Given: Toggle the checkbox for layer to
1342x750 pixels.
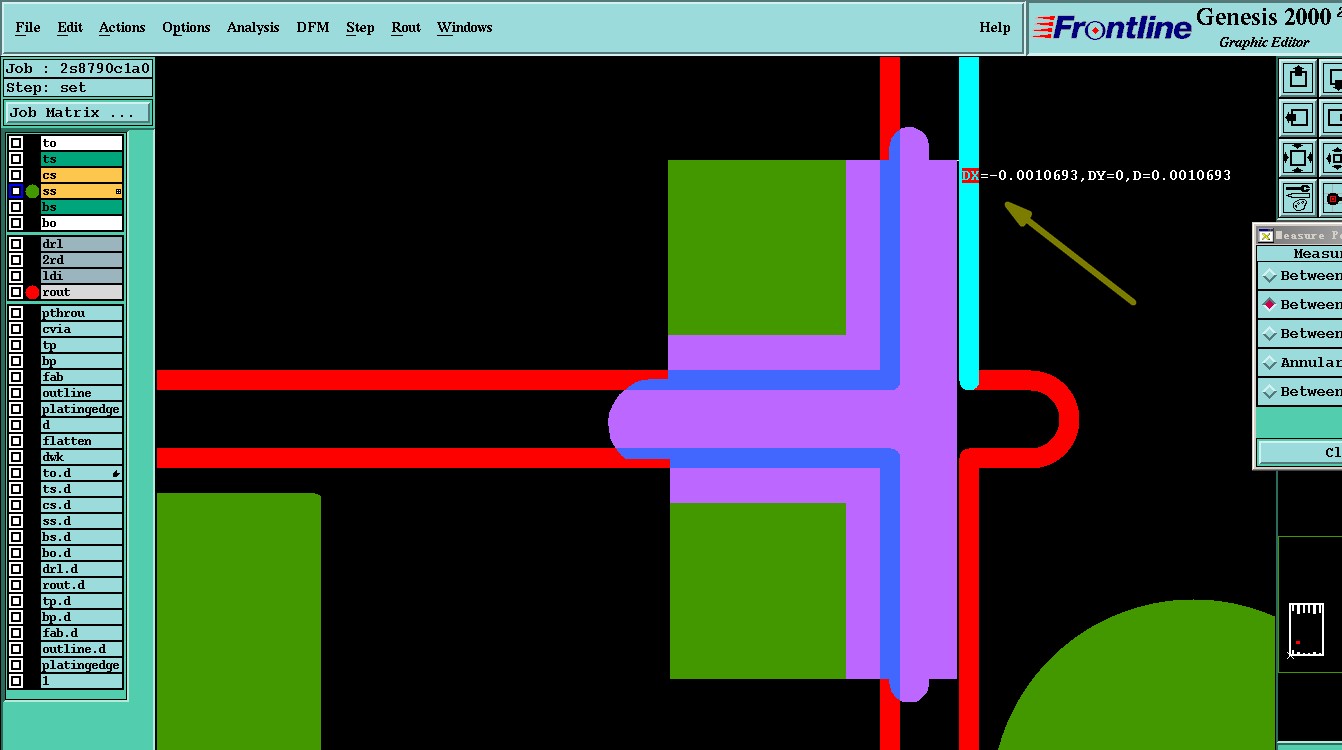Looking at the screenshot, I should pyautogui.click(x=16, y=143).
